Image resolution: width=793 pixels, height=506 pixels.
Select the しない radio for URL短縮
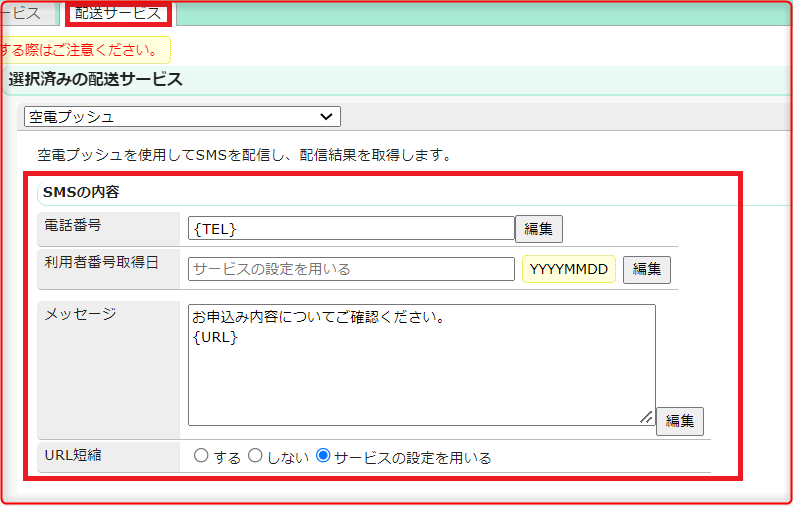[x=255, y=456]
